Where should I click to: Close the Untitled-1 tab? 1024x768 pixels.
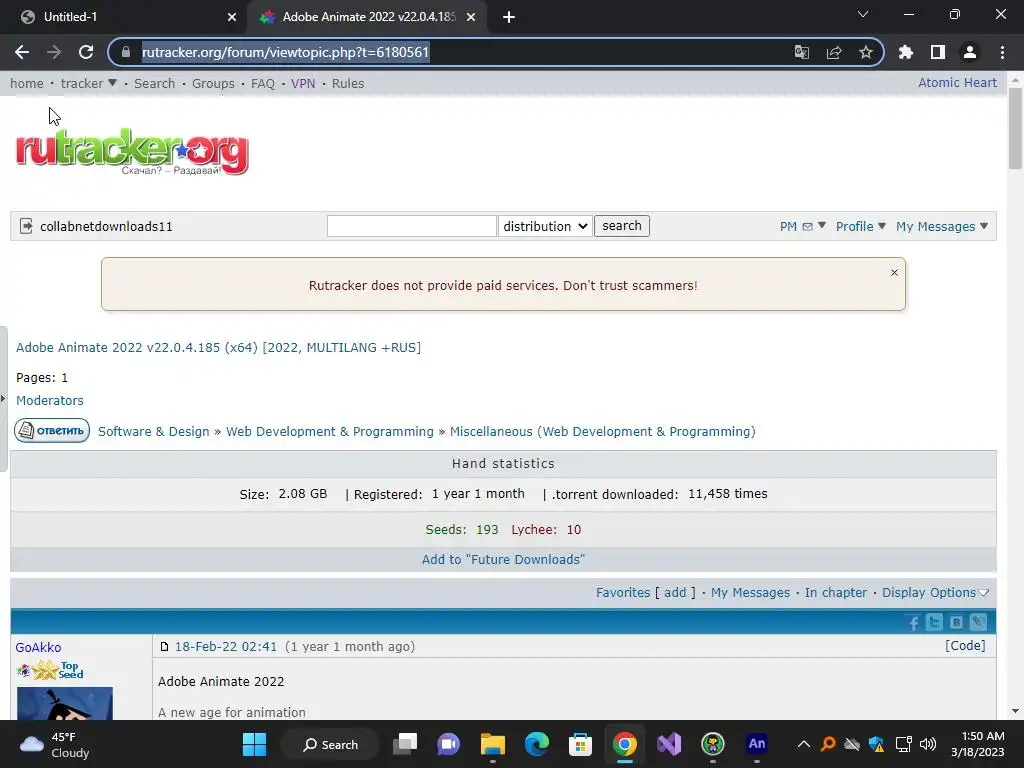point(232,17)
